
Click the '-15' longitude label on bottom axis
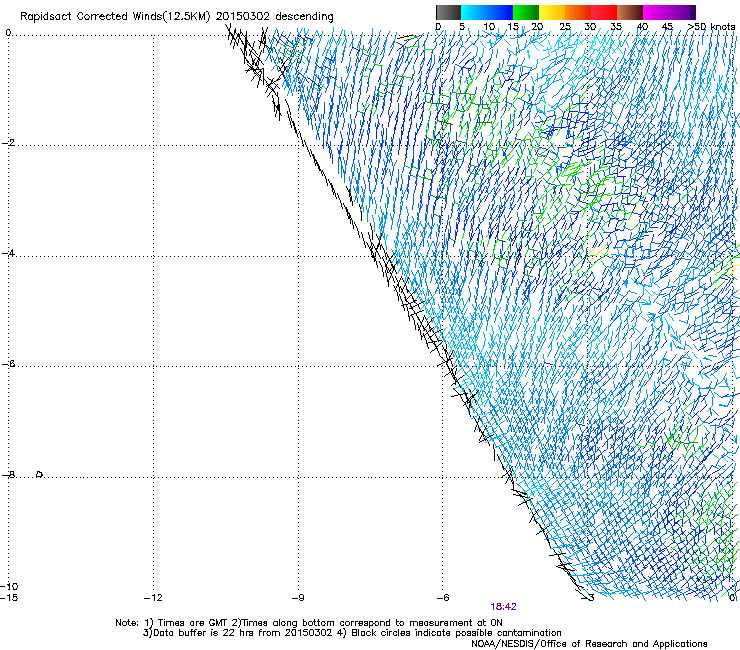click(9, 598)
